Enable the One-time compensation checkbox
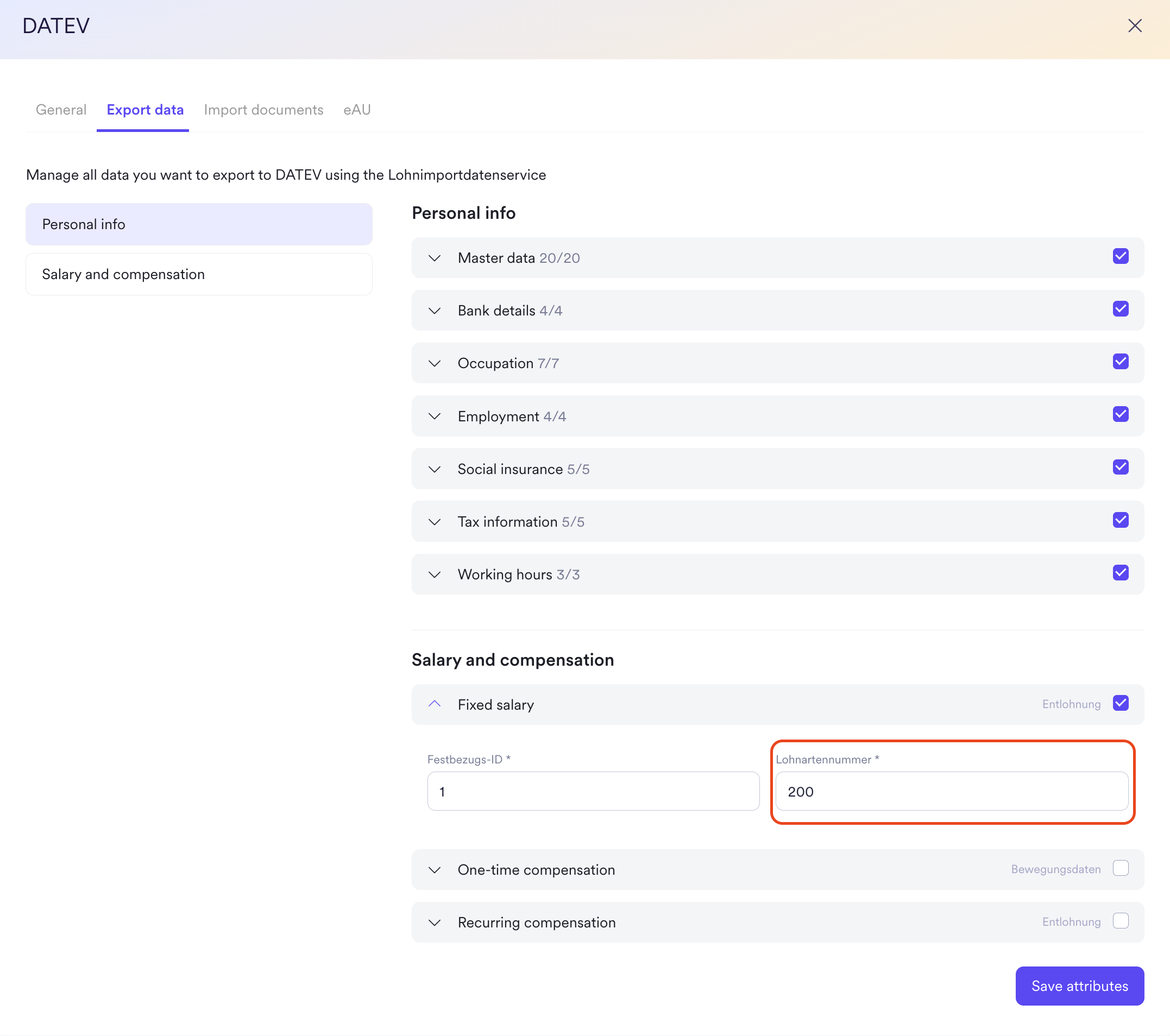This screenshot has height=1036, width=1170. 1120,868
